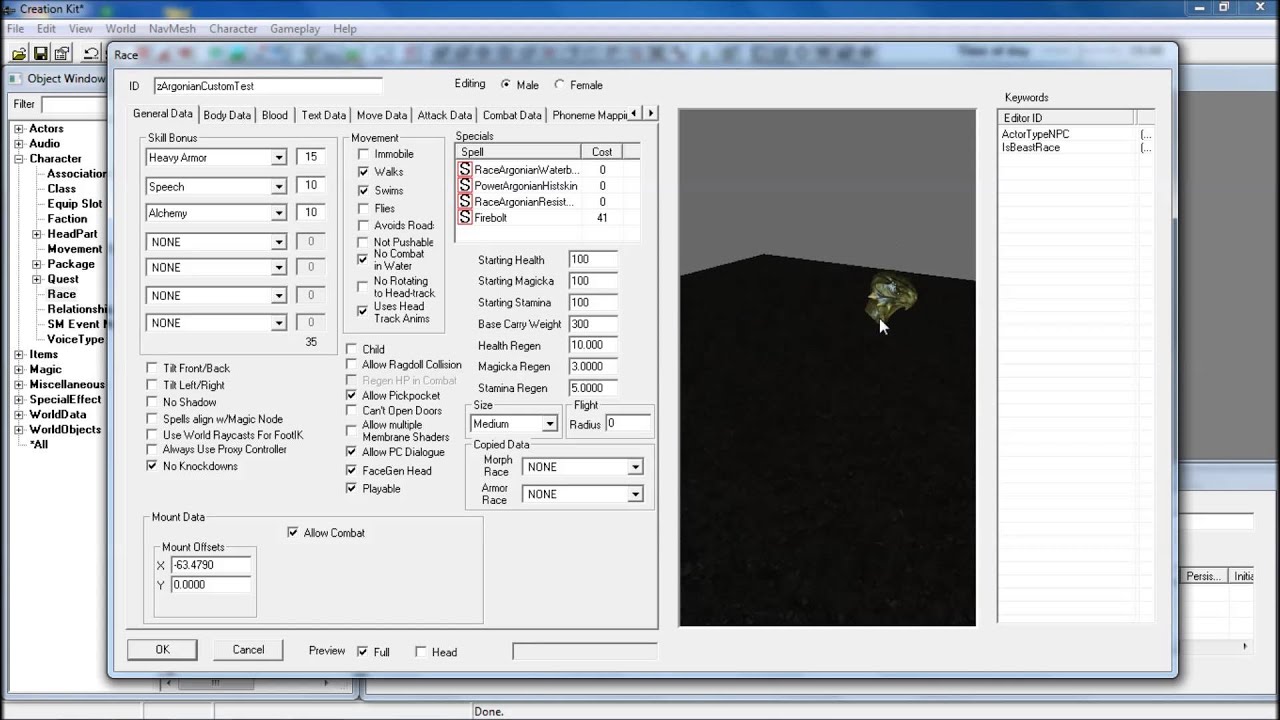This screenshot has width=1280, height=720.
Task: Open the Gameplay menu
Action: pyautogui.click(x=294, y=29)
